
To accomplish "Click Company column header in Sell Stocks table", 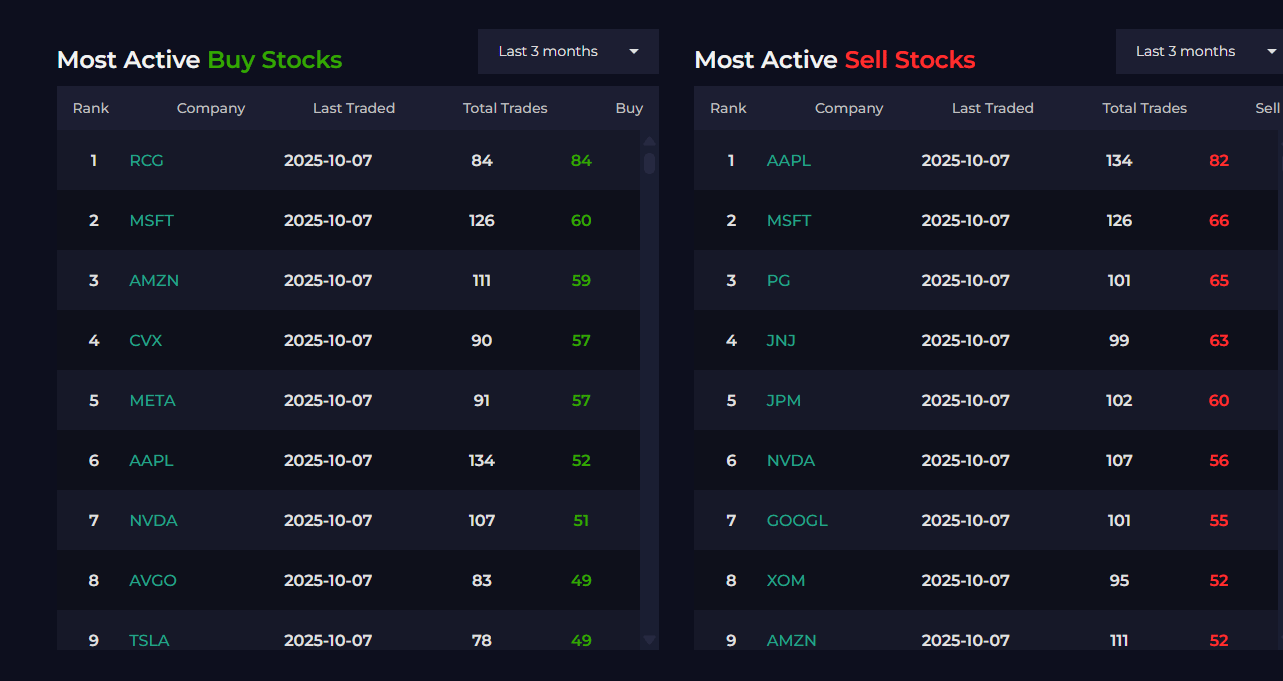I will pyautogui.click(x=849, y=108).
